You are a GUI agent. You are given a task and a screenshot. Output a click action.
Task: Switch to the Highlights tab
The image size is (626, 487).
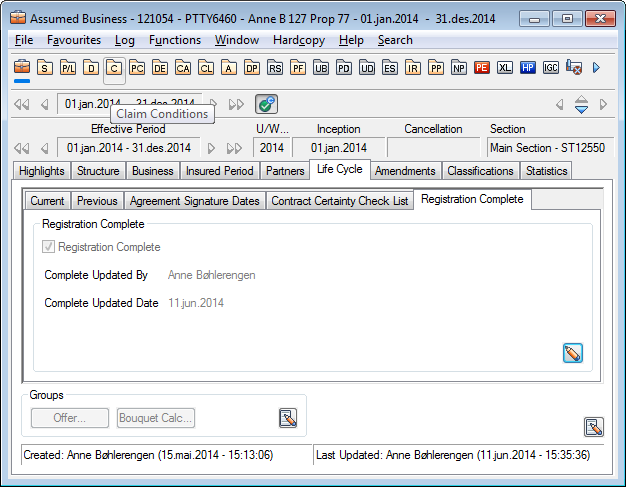pyautogui.click(x=42, y=171)
